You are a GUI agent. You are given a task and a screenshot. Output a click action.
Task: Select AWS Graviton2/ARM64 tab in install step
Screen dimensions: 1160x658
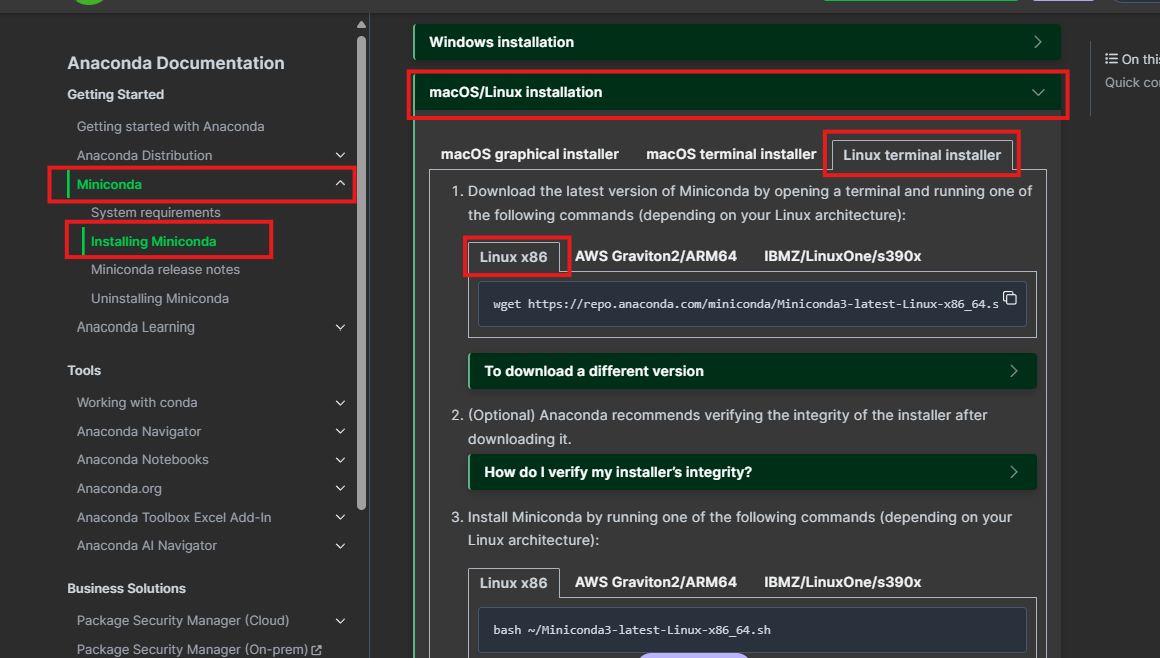(x=655, y=582)
